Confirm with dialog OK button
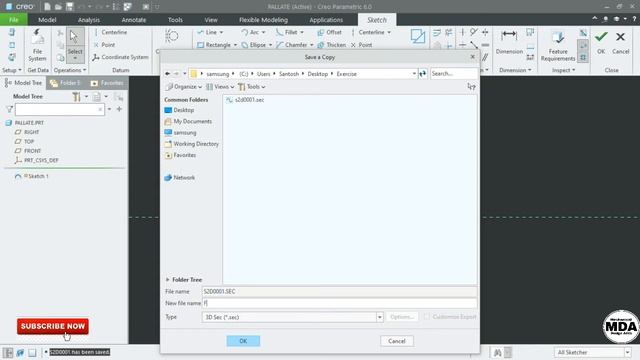Screen dimensions: 640x360 243,341
